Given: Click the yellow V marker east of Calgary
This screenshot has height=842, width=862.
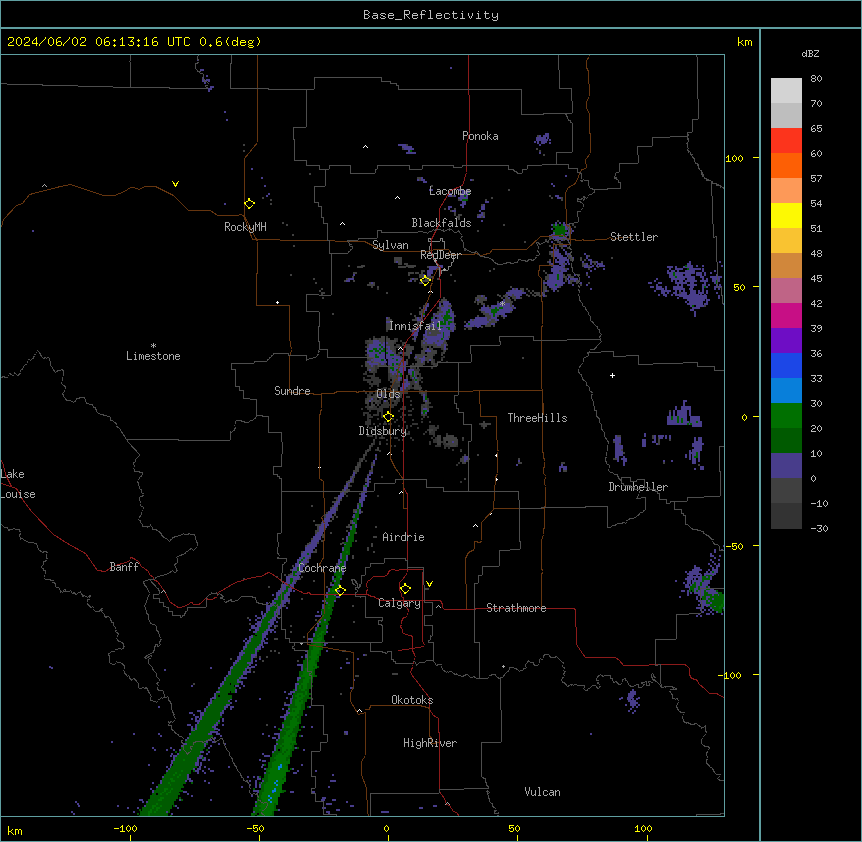Looking at the screenshot, I should point(429,584).
